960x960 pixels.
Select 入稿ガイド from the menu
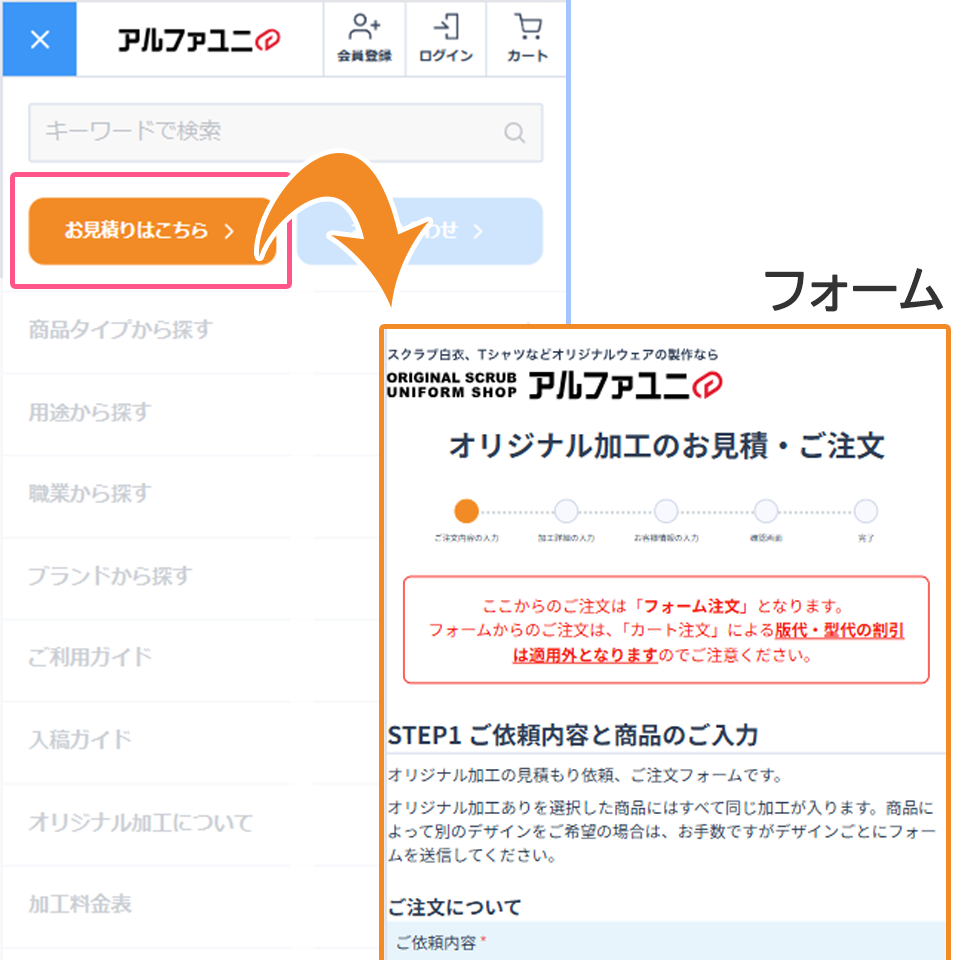pos(80,740)
